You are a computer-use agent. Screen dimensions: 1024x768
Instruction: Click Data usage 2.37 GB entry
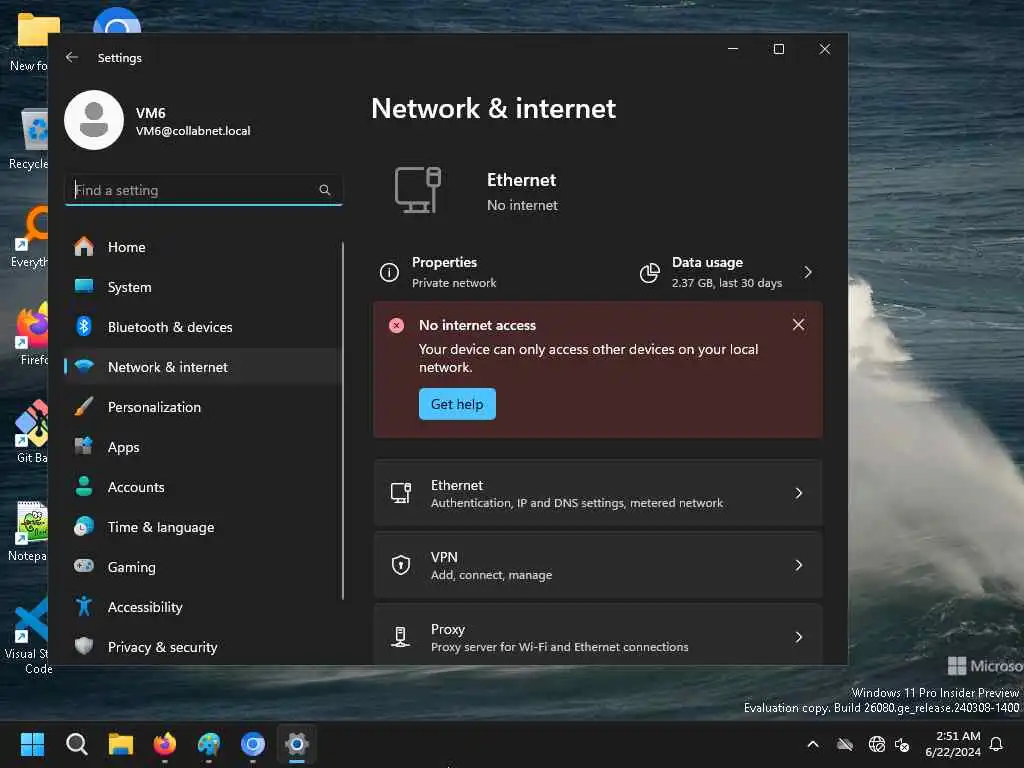coord(727,272)
